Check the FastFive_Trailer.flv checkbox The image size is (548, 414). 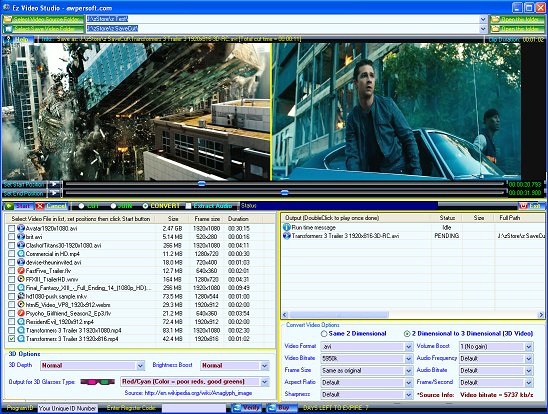tap(12, 271)
